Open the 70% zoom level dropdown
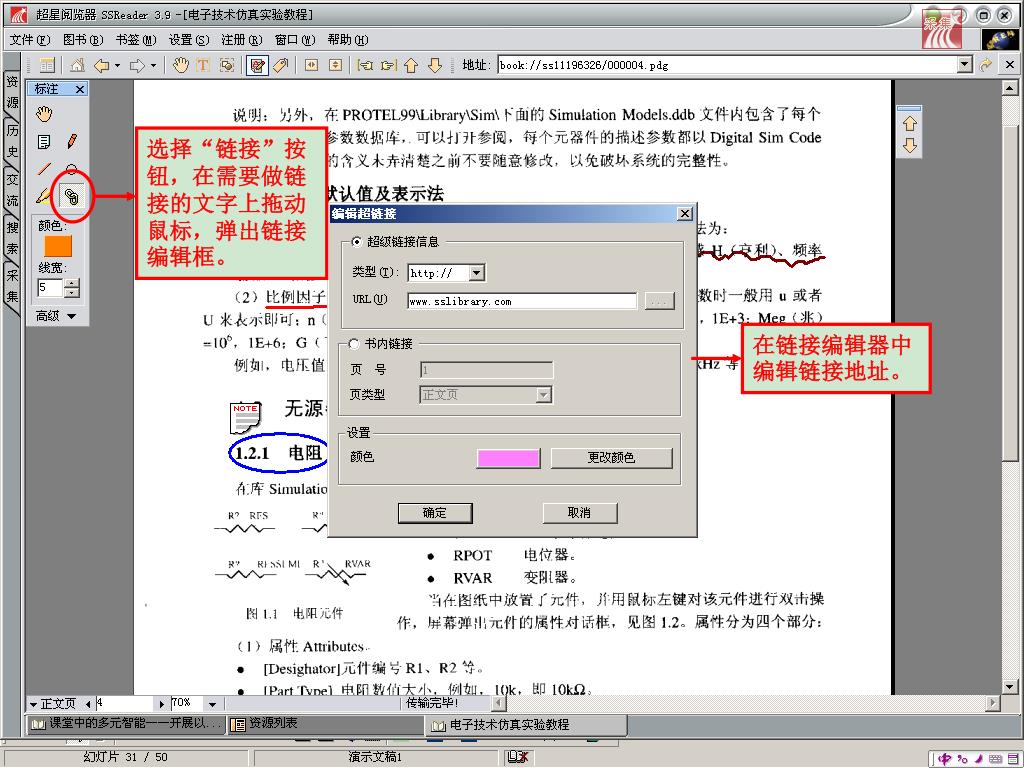This screenshot has width=1024, height=768. point(212,704)
